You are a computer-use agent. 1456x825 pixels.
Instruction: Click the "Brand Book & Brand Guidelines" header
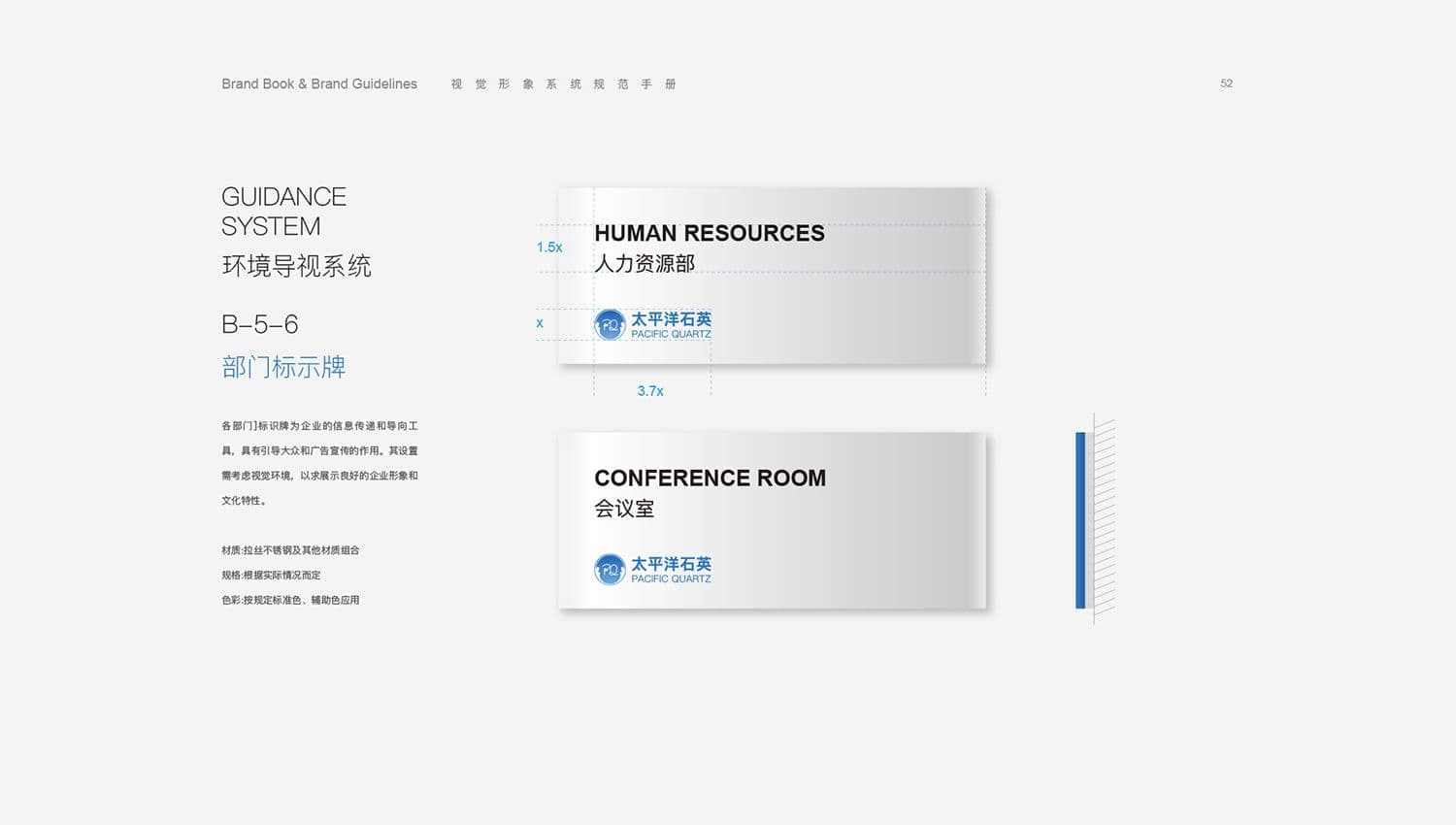point(319,84)
